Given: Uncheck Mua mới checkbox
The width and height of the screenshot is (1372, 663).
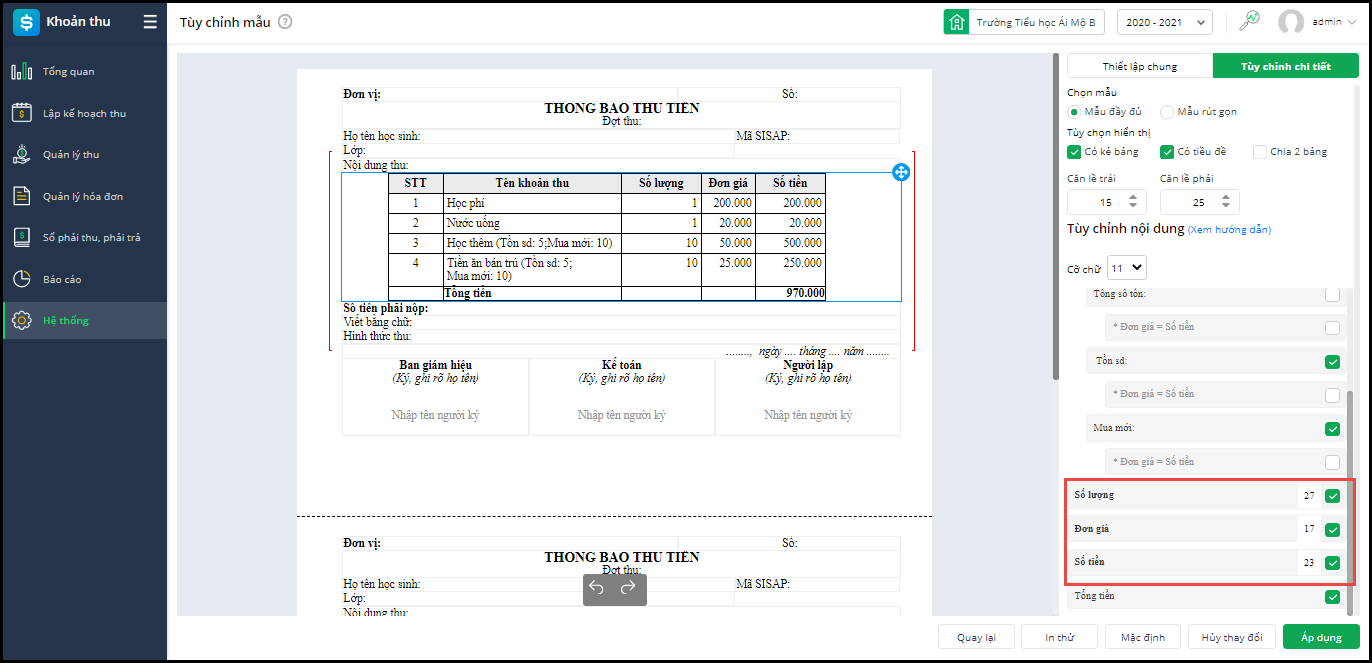Looking at the screenshot, I should 1332,430.
